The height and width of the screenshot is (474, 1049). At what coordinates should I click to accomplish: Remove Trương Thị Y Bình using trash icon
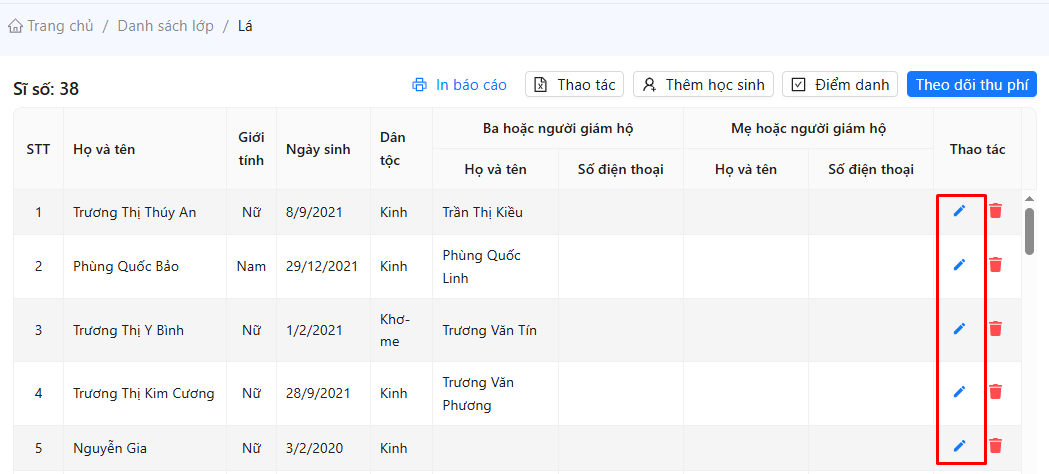pos(995,329)
